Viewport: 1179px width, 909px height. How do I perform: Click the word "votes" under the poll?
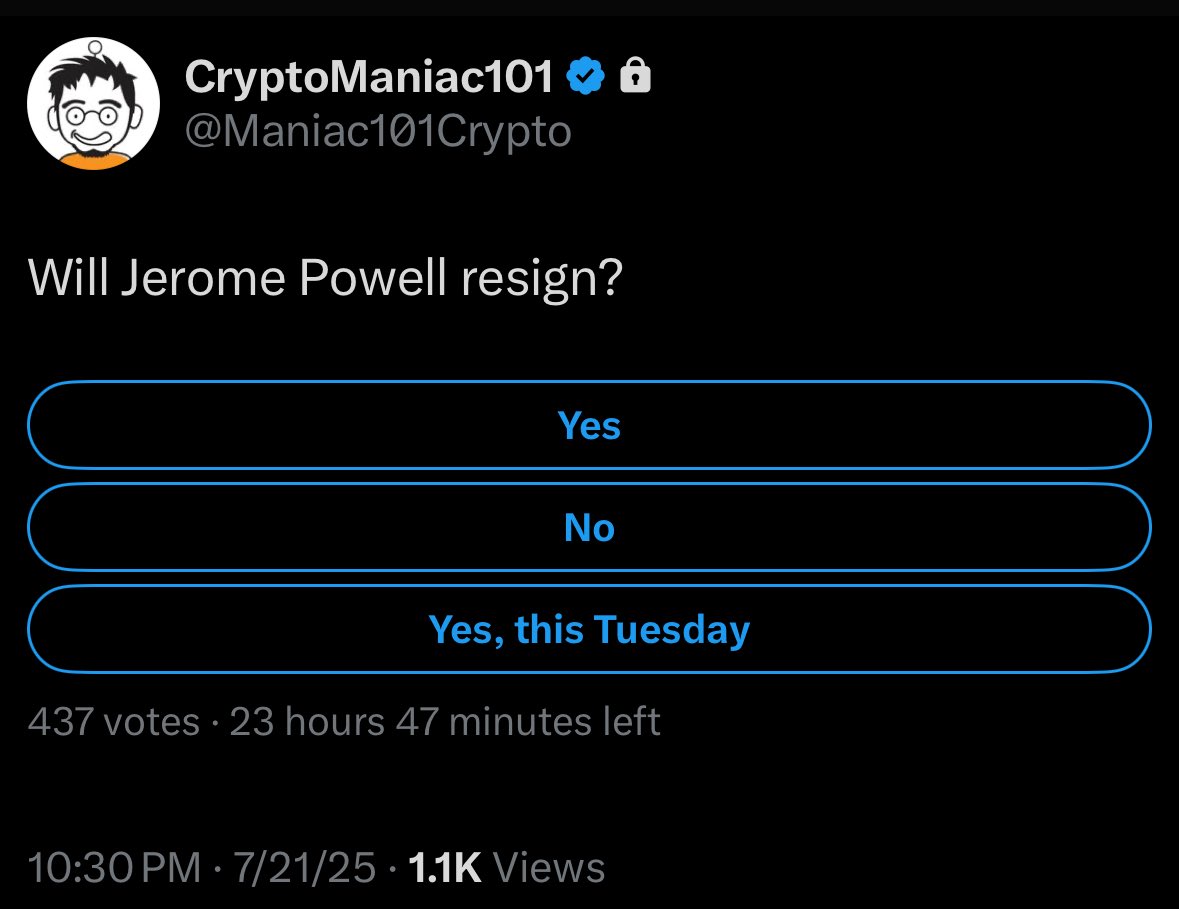pos(152,722)
